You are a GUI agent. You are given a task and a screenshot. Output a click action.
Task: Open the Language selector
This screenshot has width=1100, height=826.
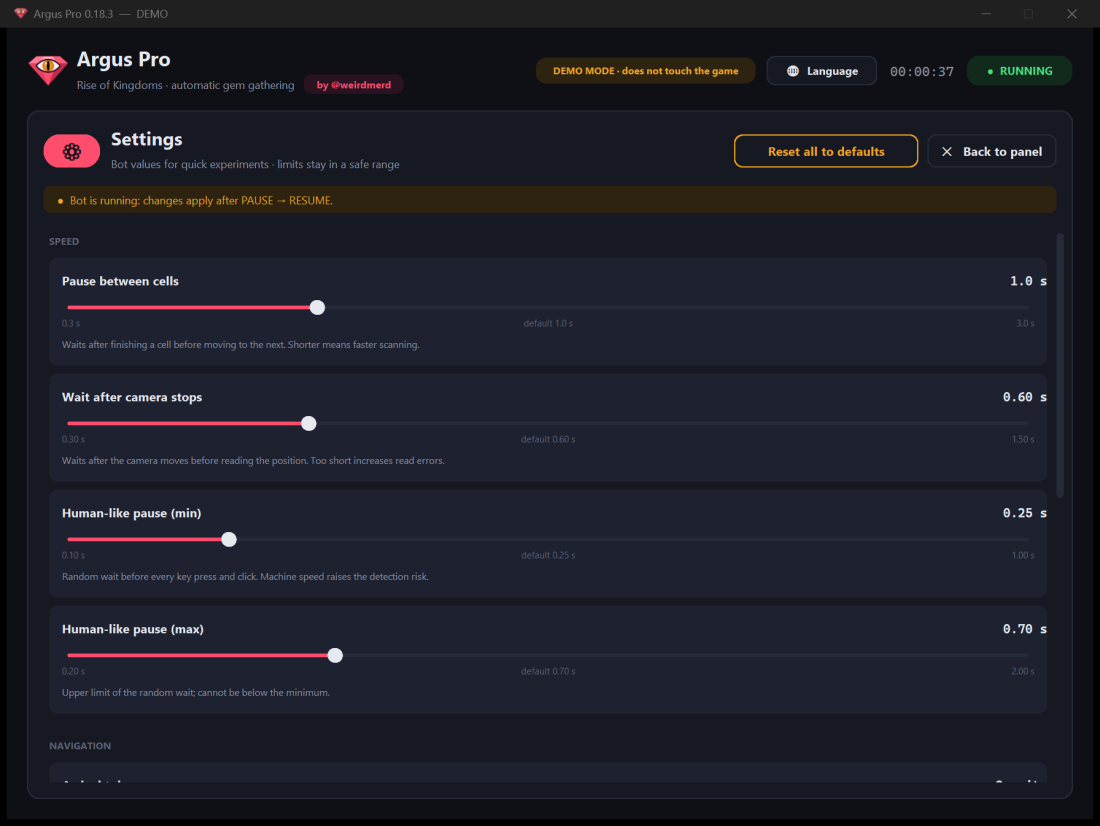tap(821, 71)
